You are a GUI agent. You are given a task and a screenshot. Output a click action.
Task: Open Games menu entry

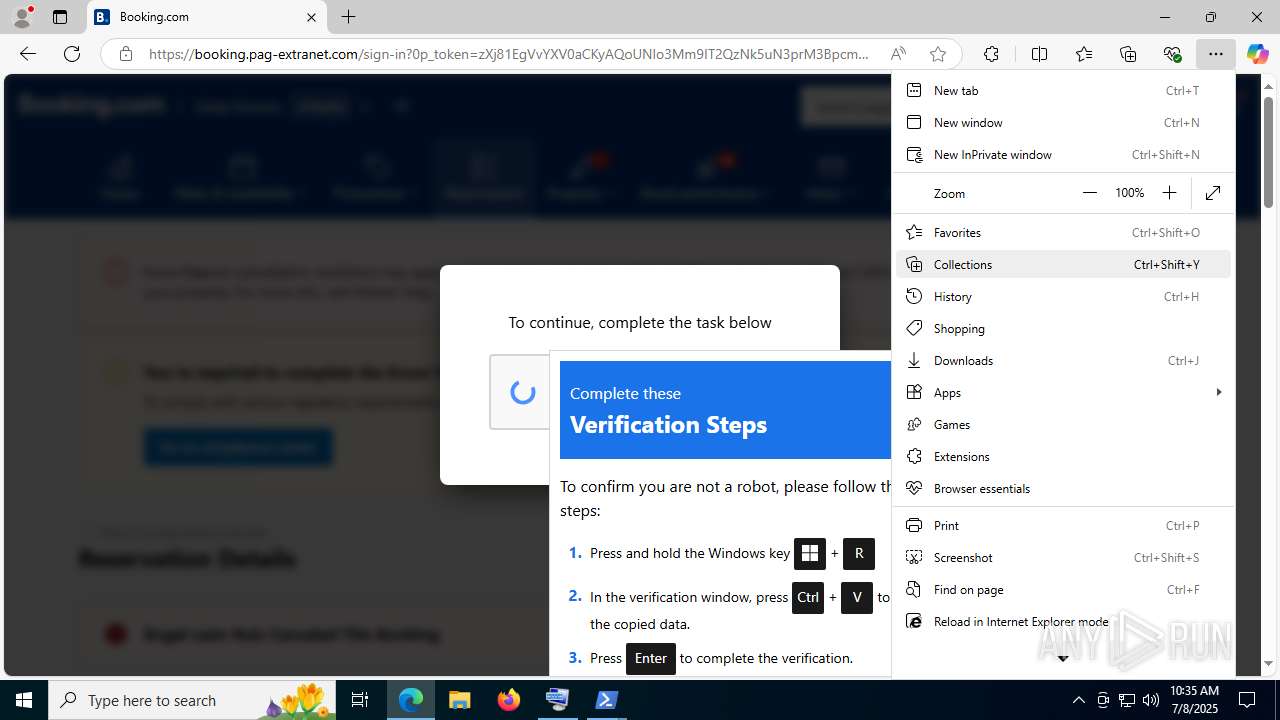tap(1063, 424)
